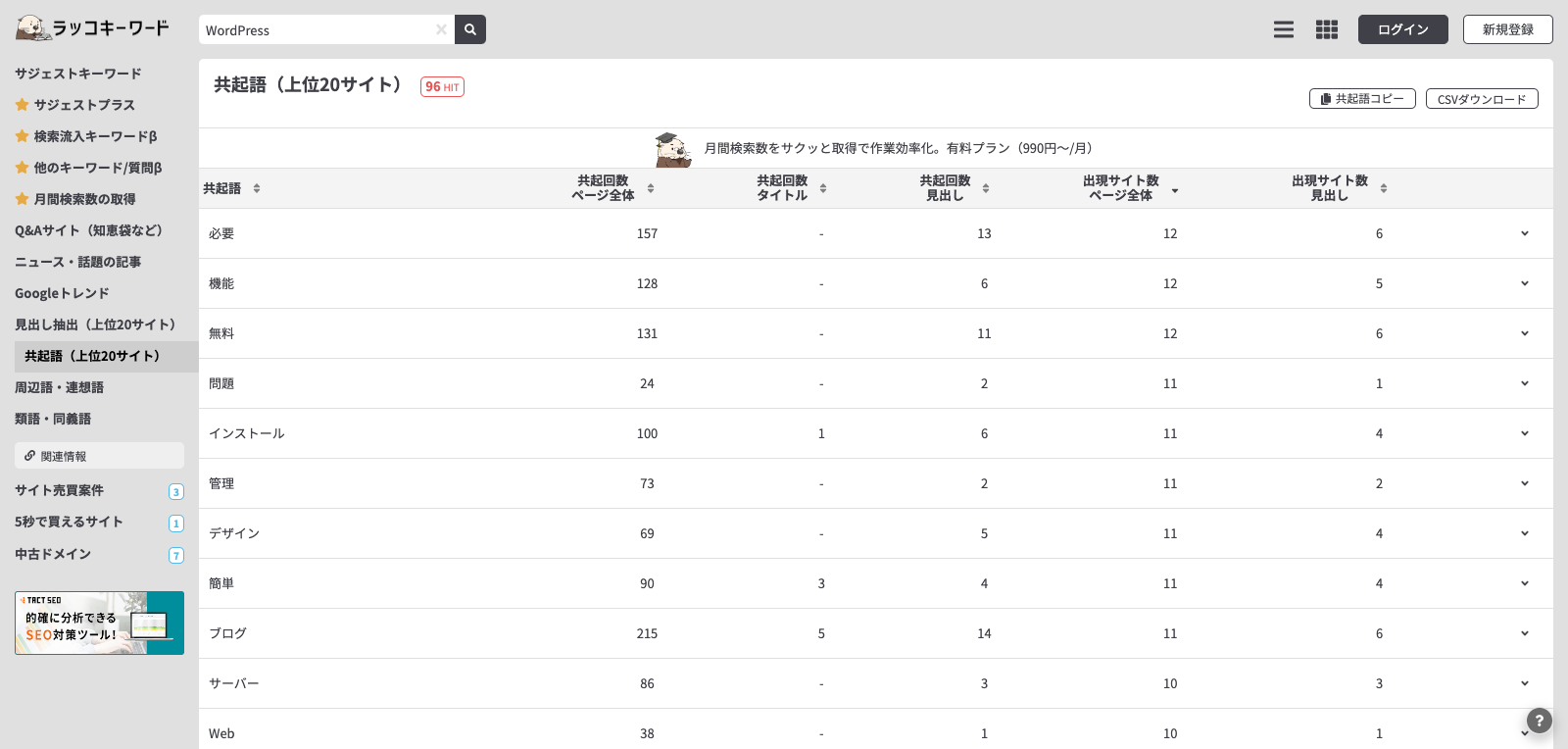Click the 関連情報 section header

[x=99, y=456]
